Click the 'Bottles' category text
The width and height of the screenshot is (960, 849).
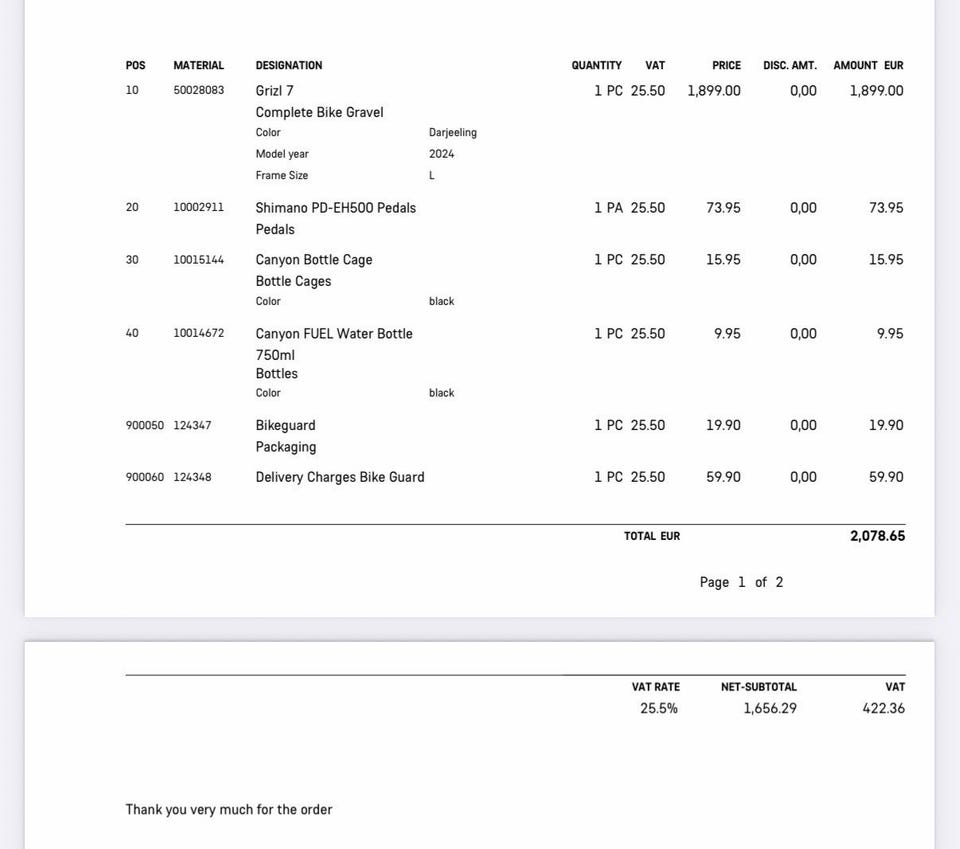277,373
